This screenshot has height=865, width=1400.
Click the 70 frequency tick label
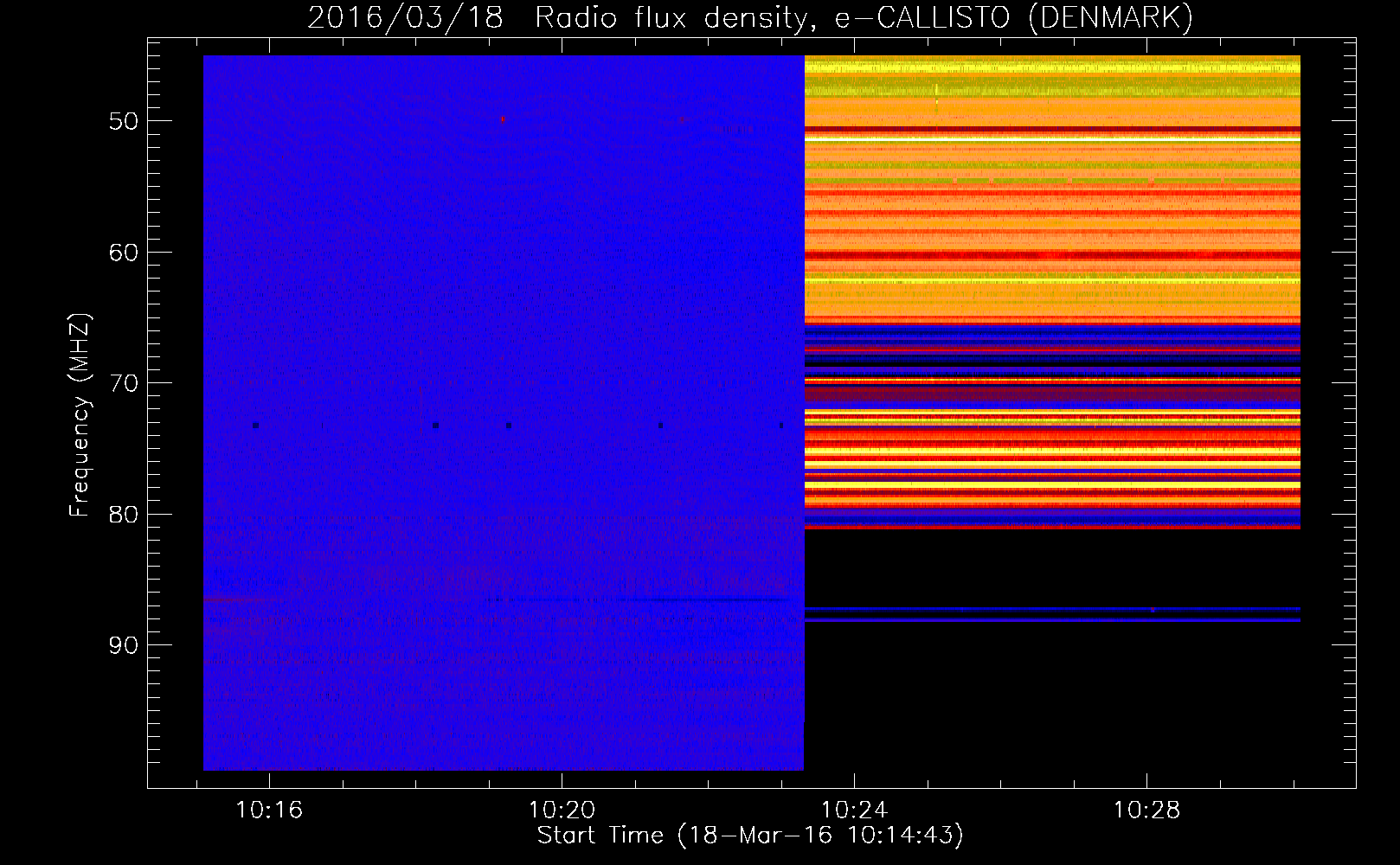[124, 383]
